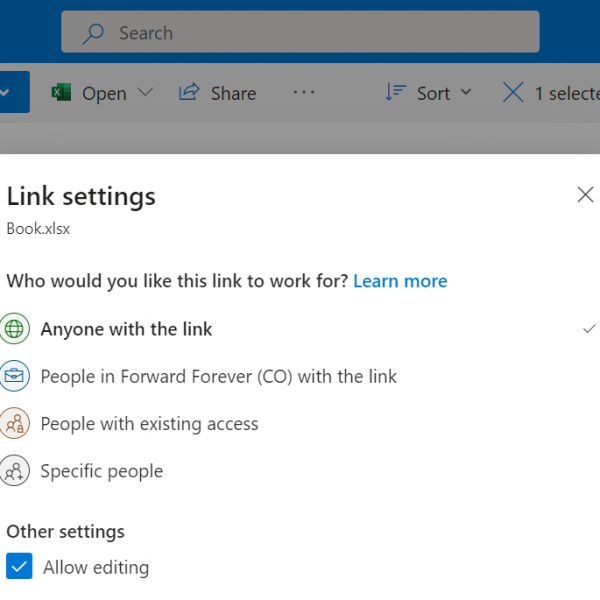Click the magnifier icon in Search box
The width and height of the screenshot is (600, 600).
click(93, 33)
